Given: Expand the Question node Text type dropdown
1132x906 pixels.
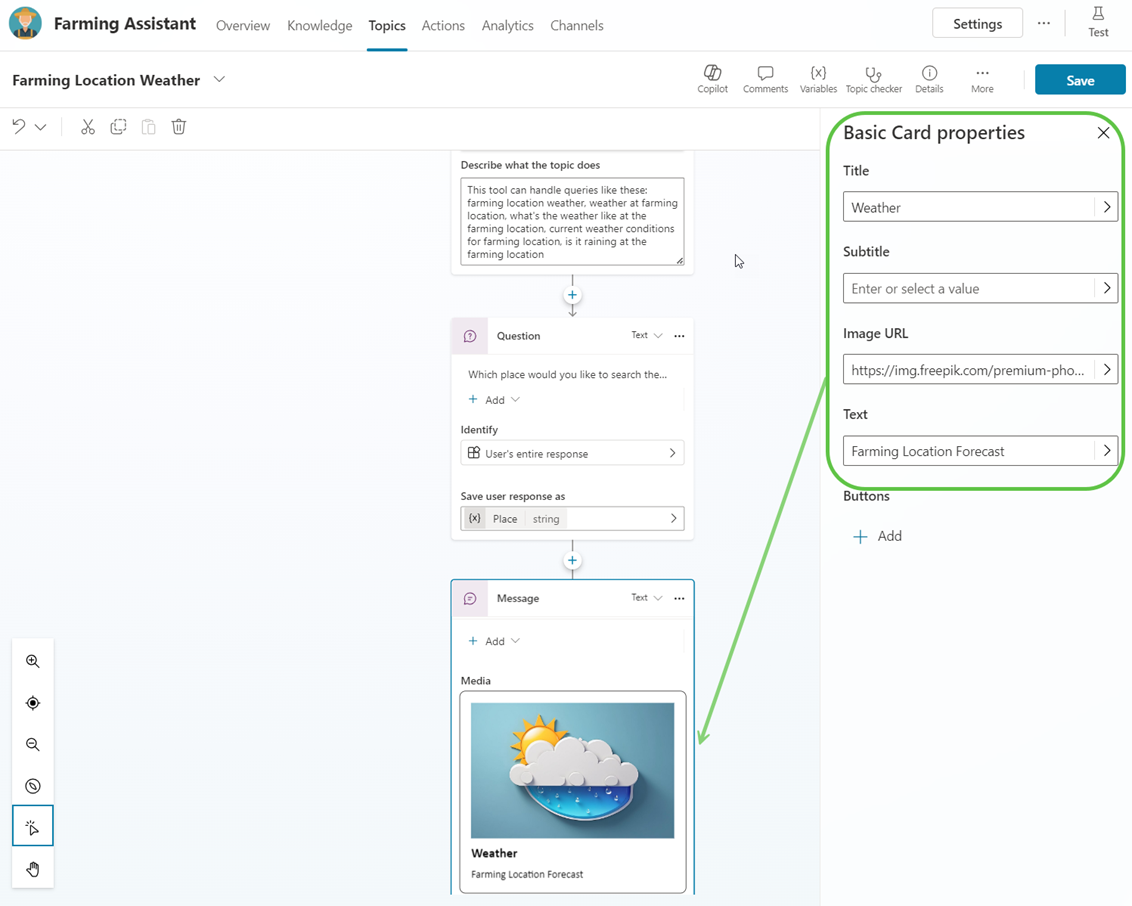Looking at the screenshot, I should (646, 336).
